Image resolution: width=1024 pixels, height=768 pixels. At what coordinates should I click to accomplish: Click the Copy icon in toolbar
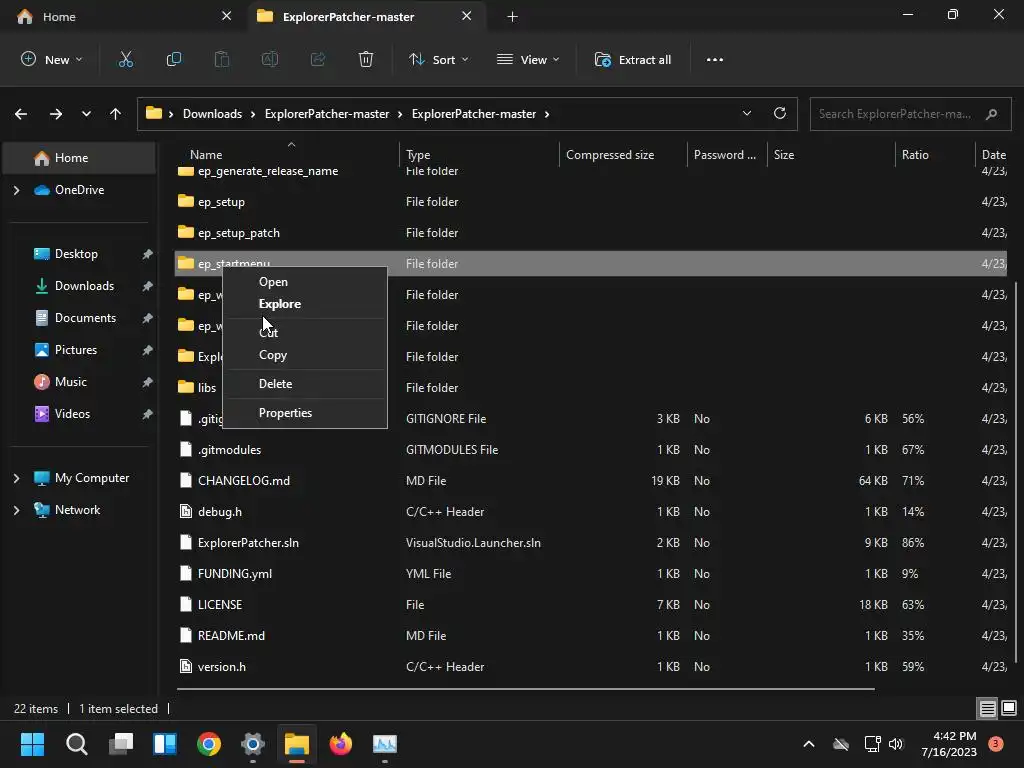pos(174,59)
